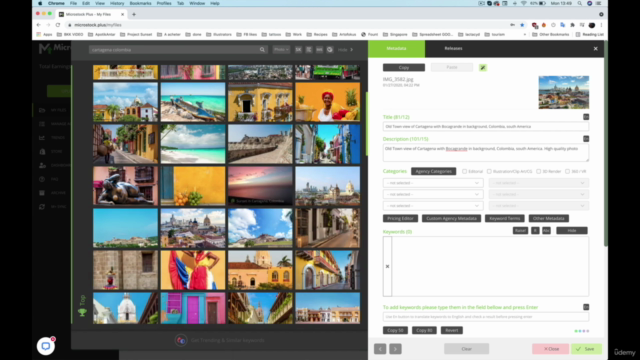This screenshot has height=360, width=640.
Task: Click the keyword entry input field
Action: click(486, 317)
